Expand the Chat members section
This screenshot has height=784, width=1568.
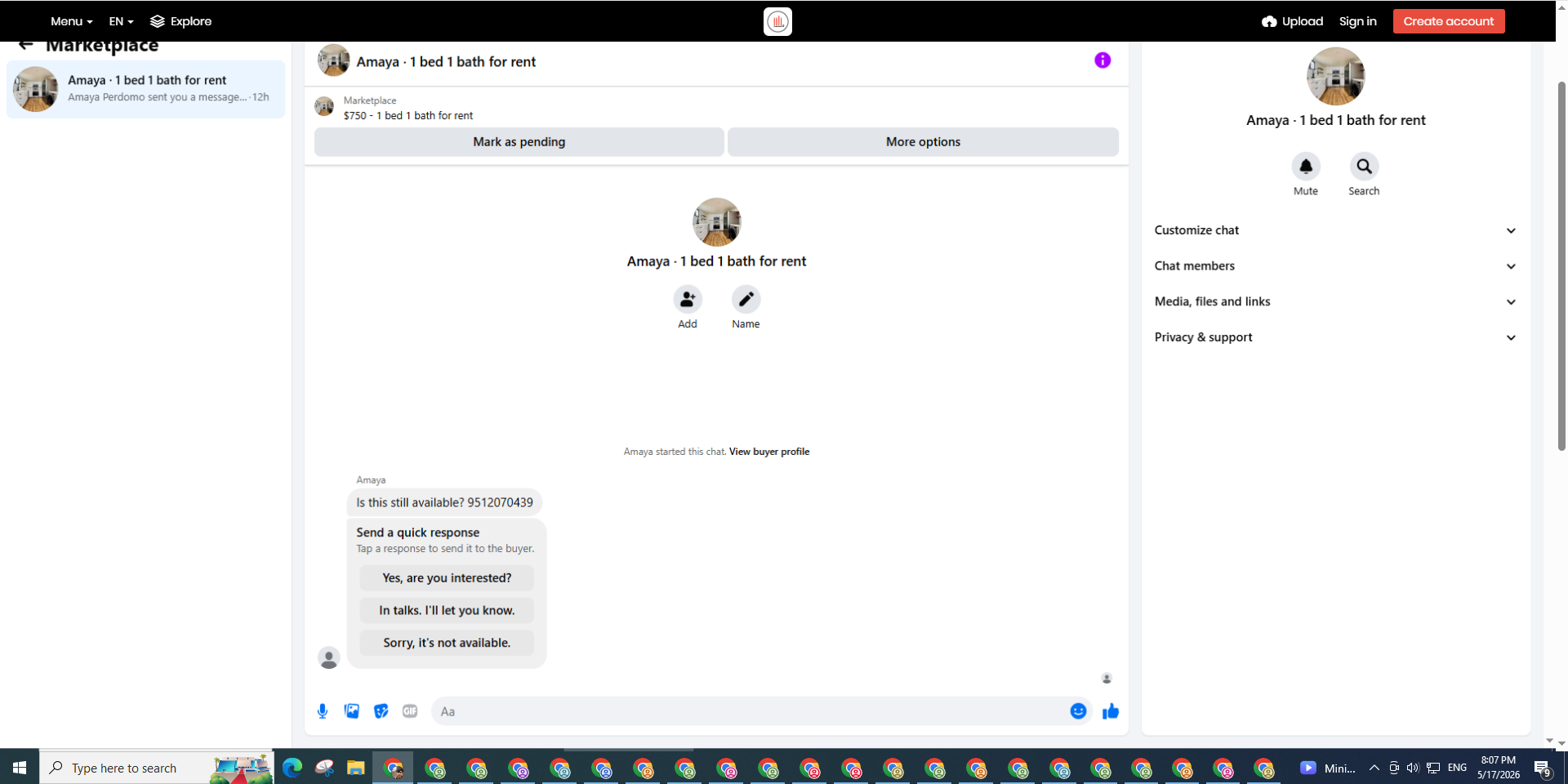tap(1335, 266)
